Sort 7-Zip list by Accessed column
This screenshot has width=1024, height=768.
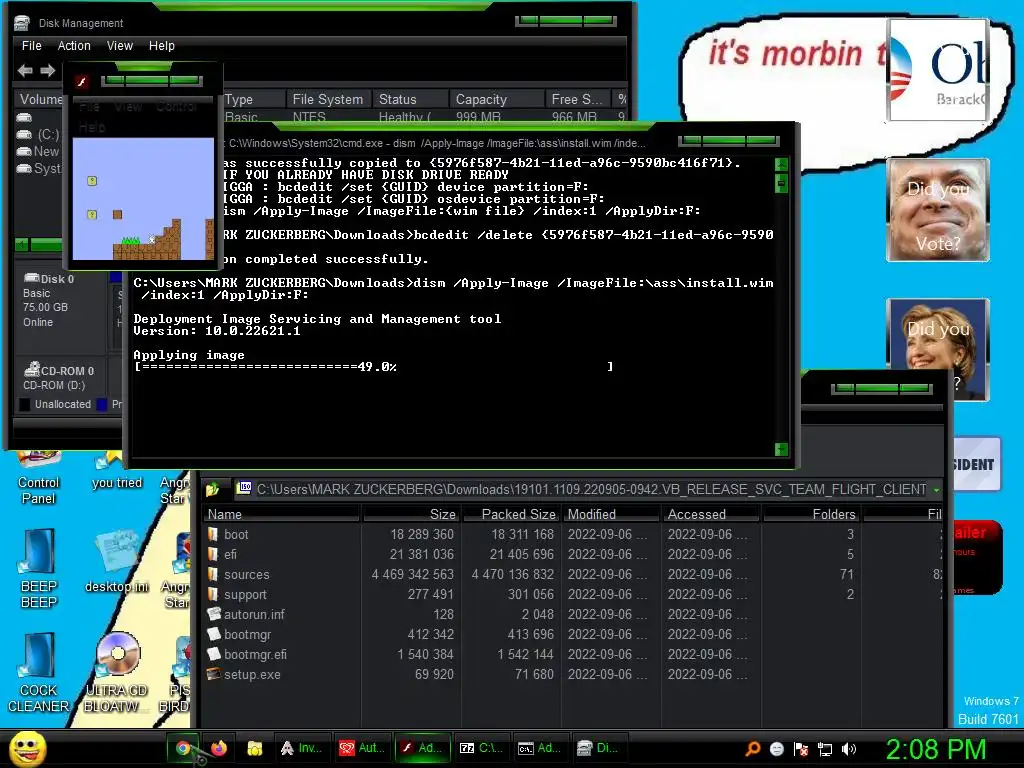712,515
